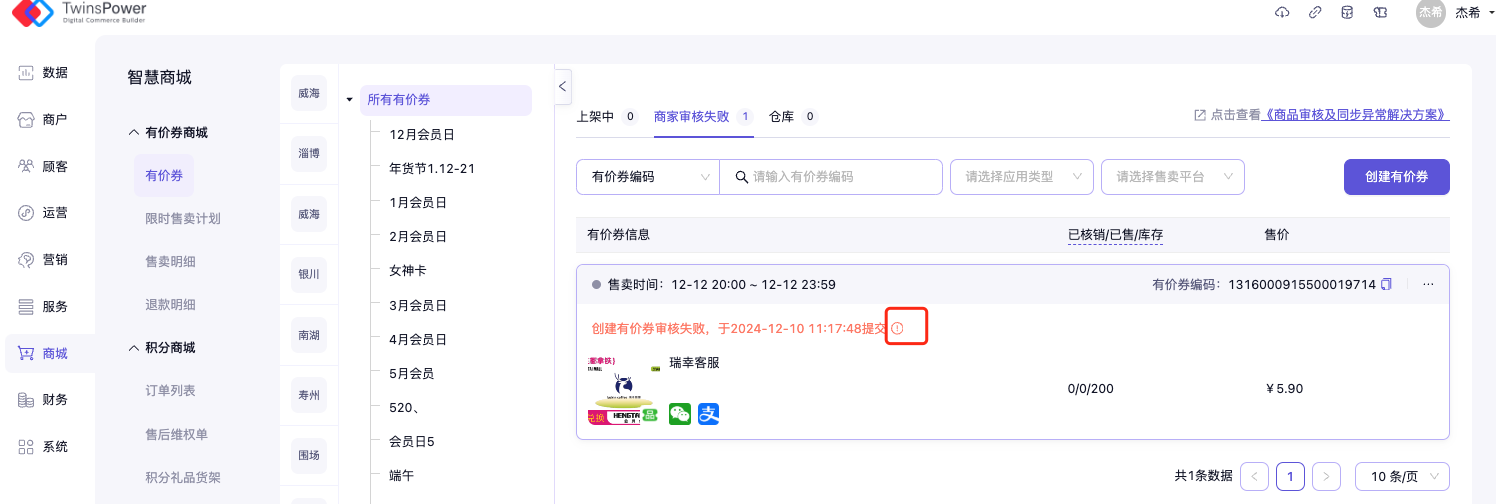Open the 有价券编码 search type dropdown

(x=647, y=177)
